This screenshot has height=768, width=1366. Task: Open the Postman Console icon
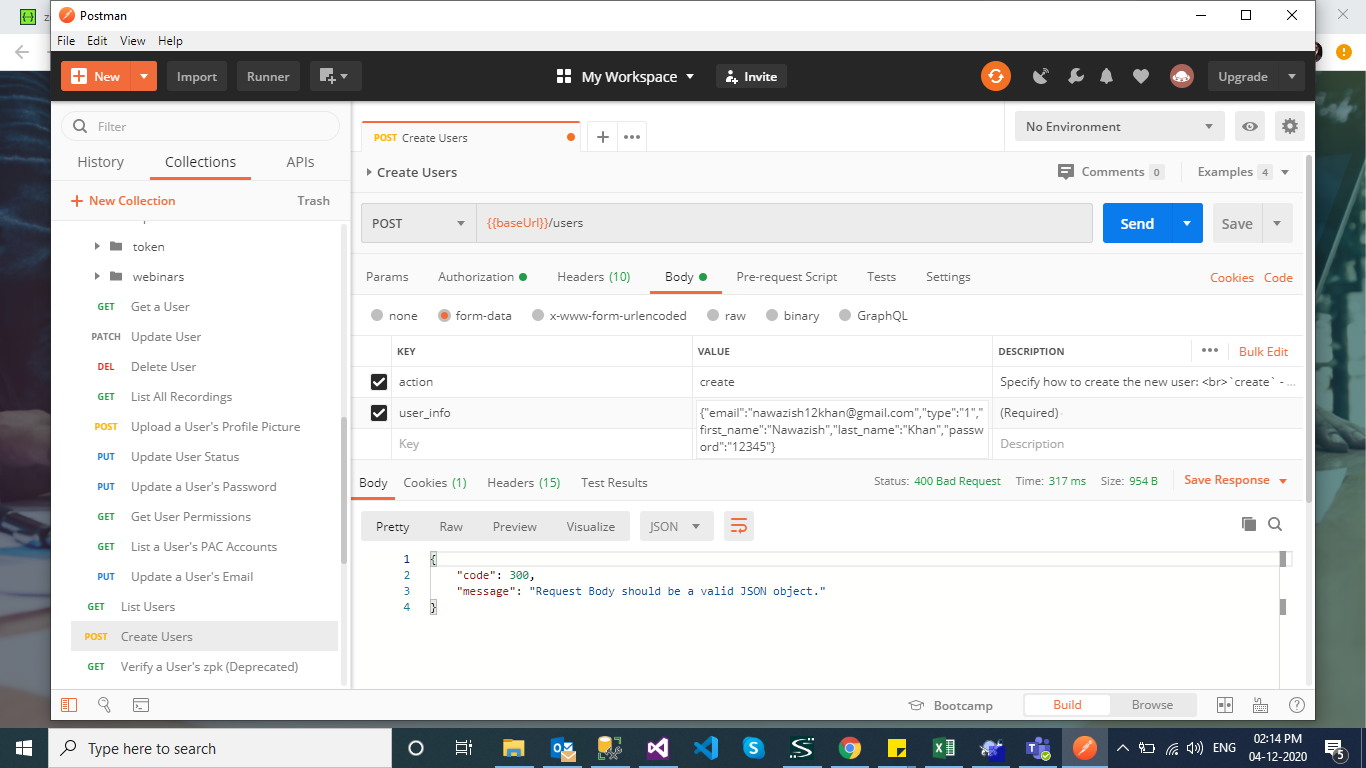[x=141, y=705]
